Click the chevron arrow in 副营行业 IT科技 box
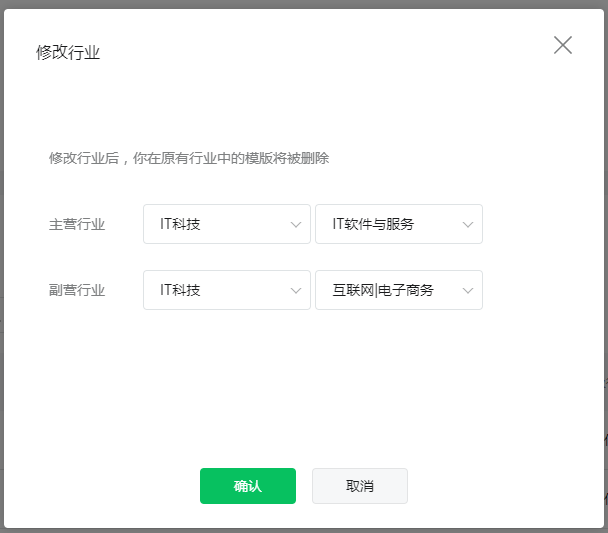Viewport: 608px width, 533px height. 296,291
